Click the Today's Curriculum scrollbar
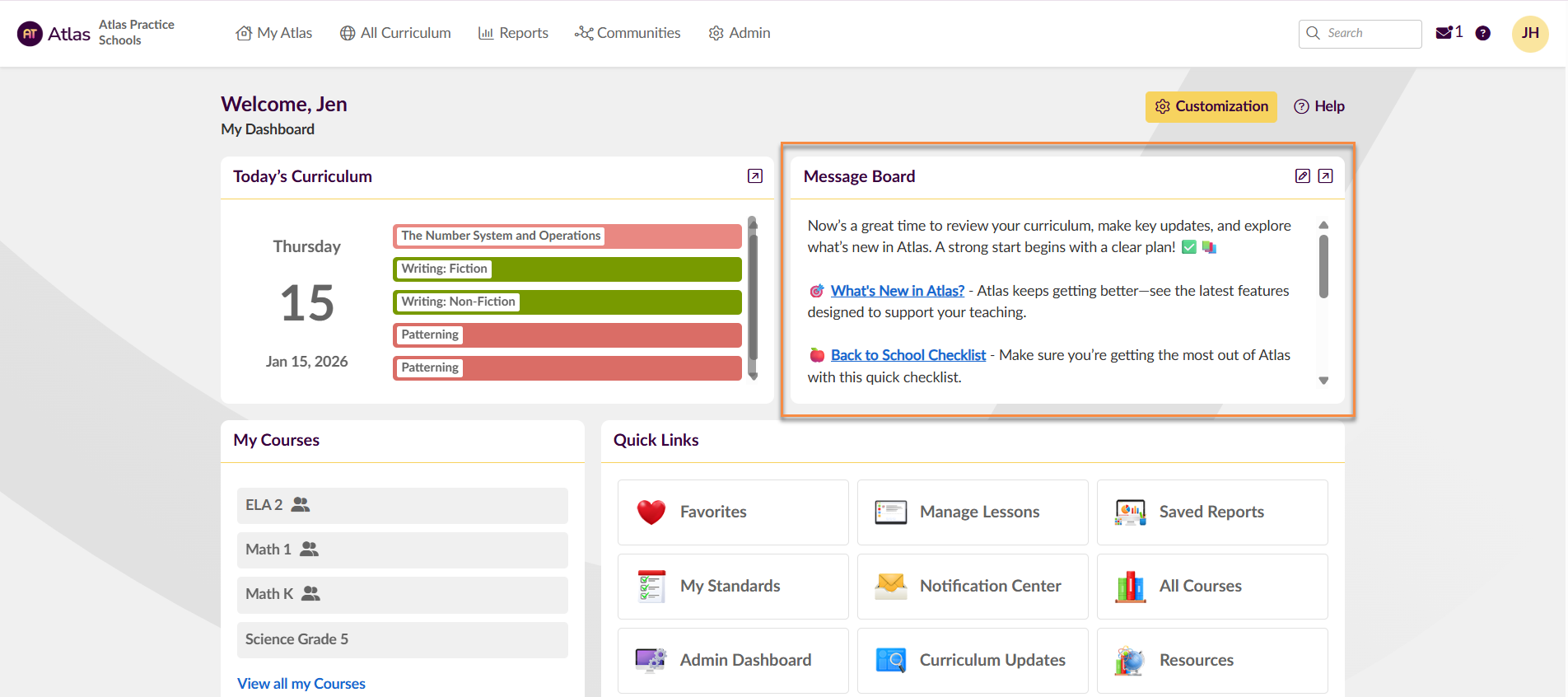Screen dimensions: 1568x697 pos(752,297)
